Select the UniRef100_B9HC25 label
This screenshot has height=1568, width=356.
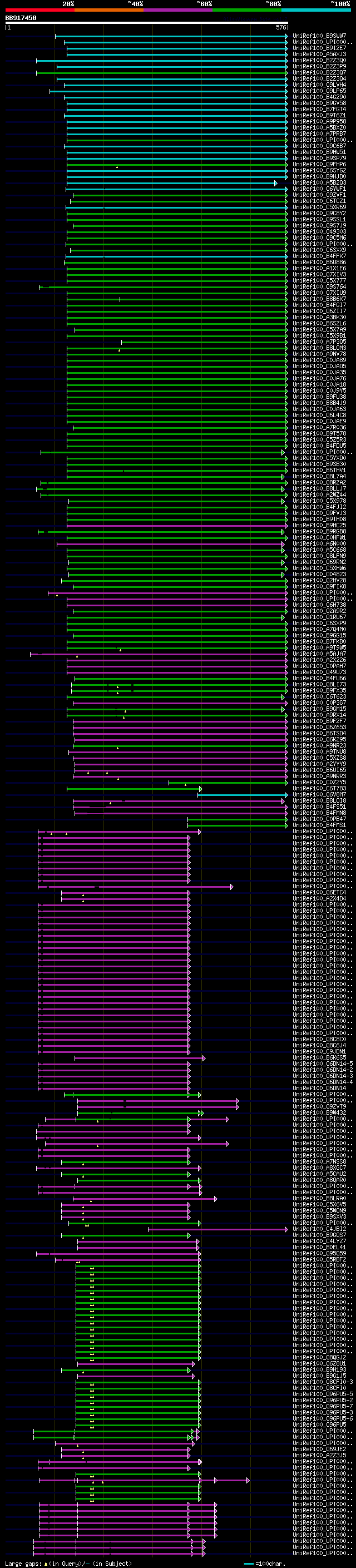click(x=319, y=525)
